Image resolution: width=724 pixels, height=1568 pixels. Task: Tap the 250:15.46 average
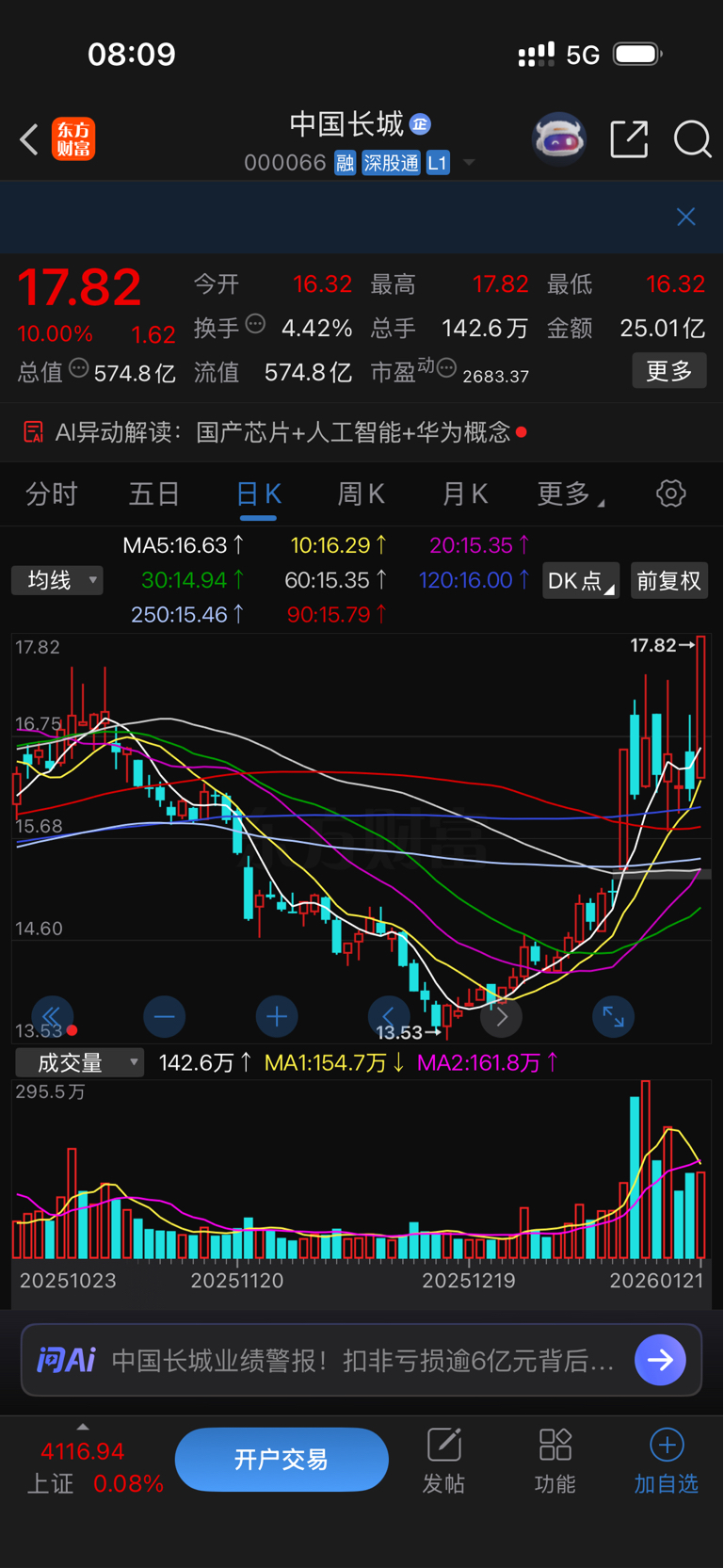[188, 615]
